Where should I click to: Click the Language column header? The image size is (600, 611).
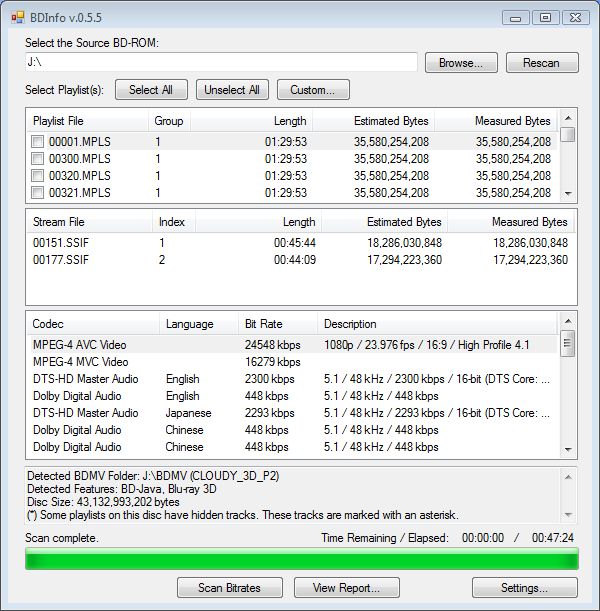tap(199, 324)
